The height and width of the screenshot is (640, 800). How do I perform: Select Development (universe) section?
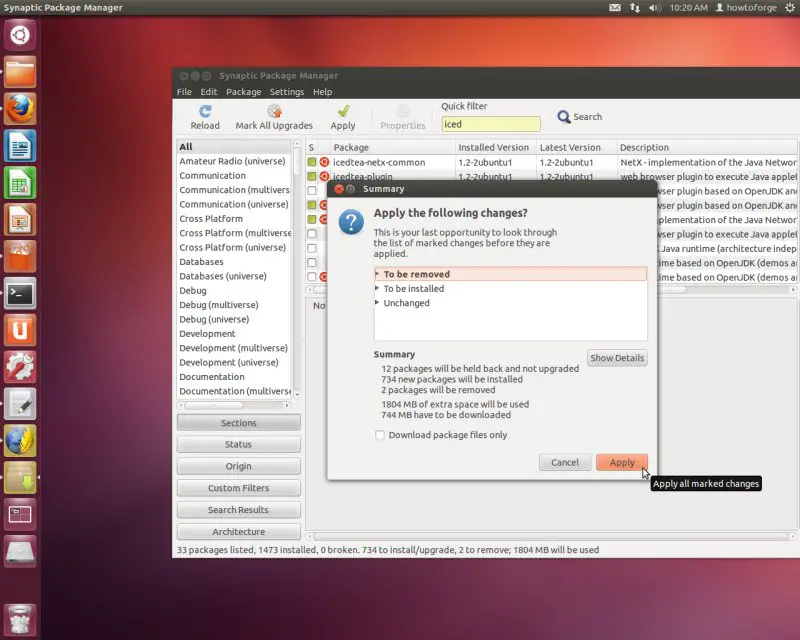click(235, 362)
